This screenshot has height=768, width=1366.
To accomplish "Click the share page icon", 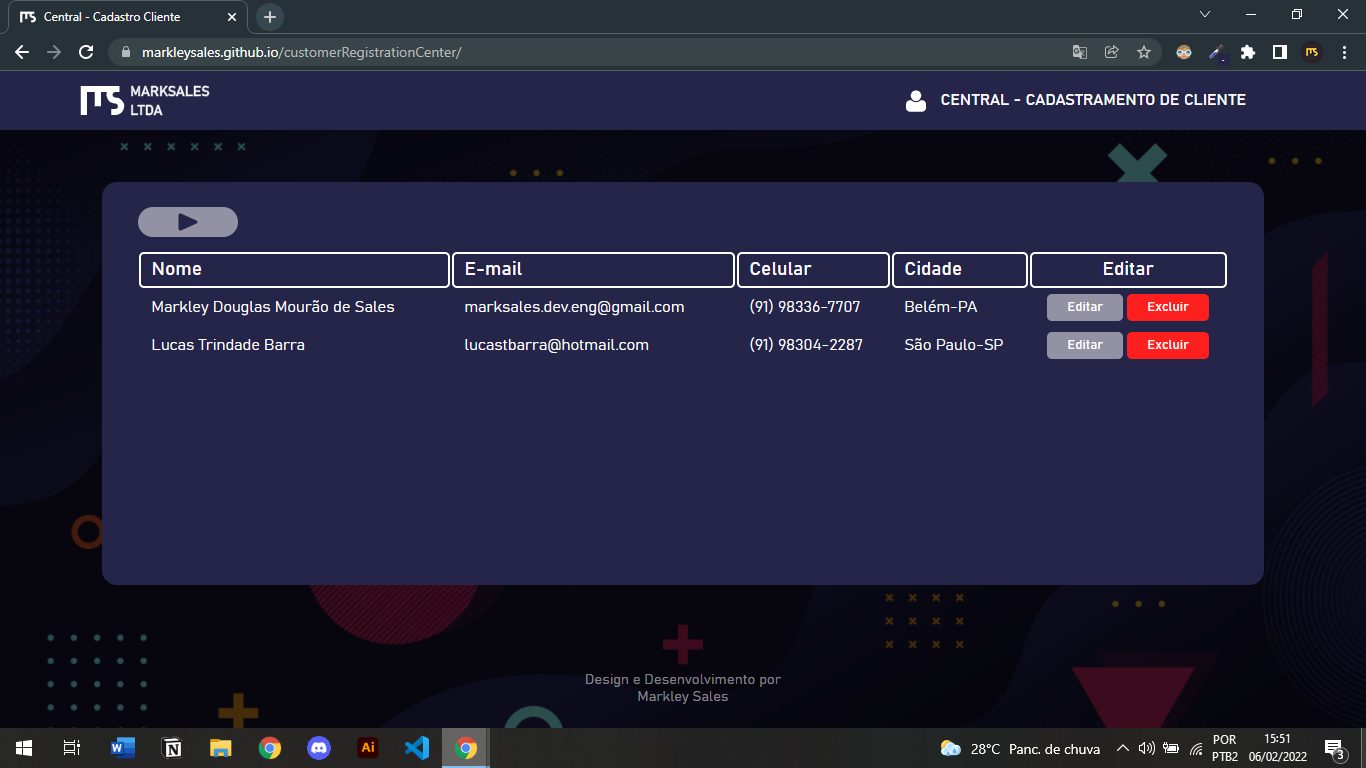I will point(1111,52).
